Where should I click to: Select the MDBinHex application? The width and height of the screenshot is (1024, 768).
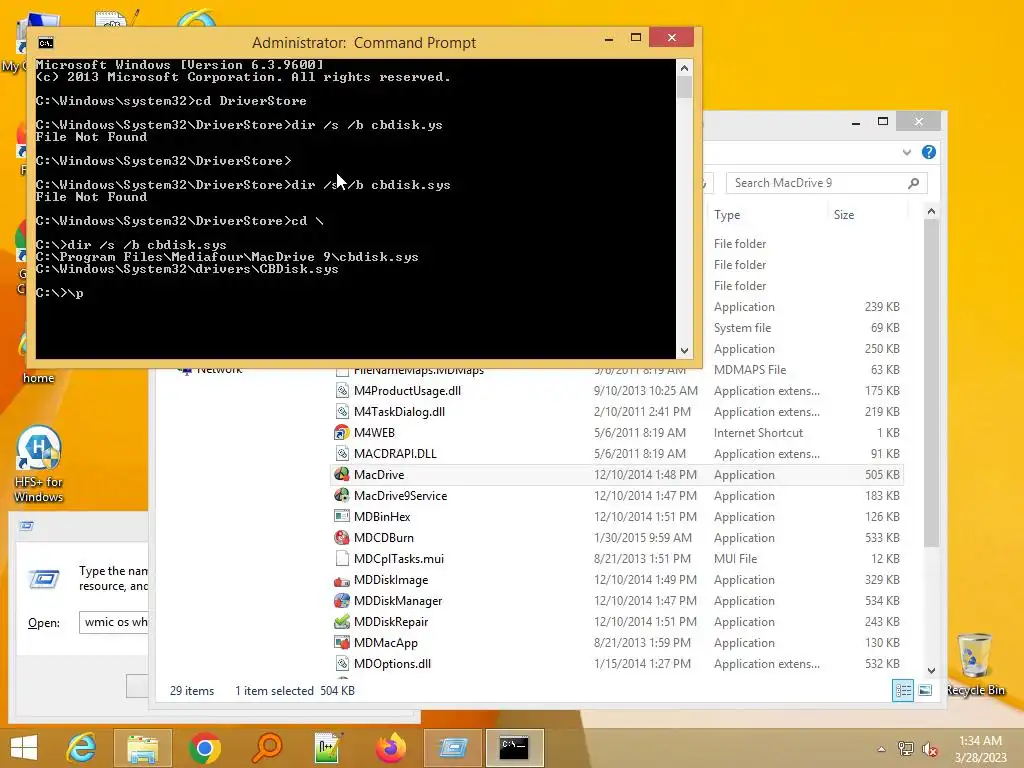pos(617,517)
